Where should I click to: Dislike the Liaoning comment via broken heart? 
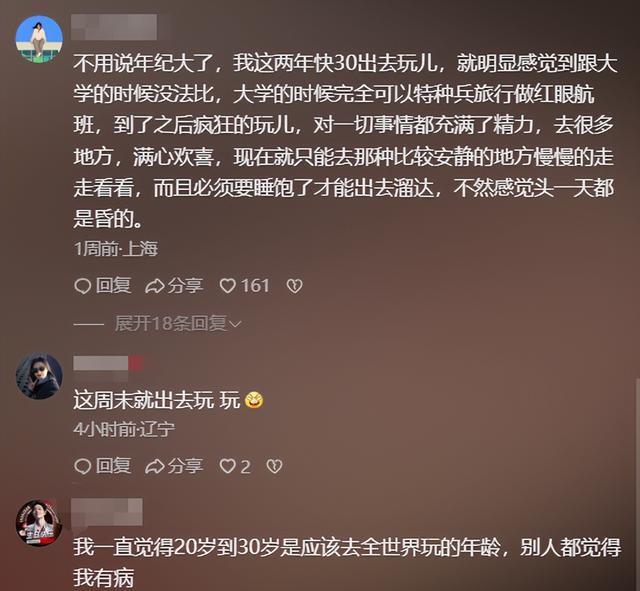click(x=274, y=466)
